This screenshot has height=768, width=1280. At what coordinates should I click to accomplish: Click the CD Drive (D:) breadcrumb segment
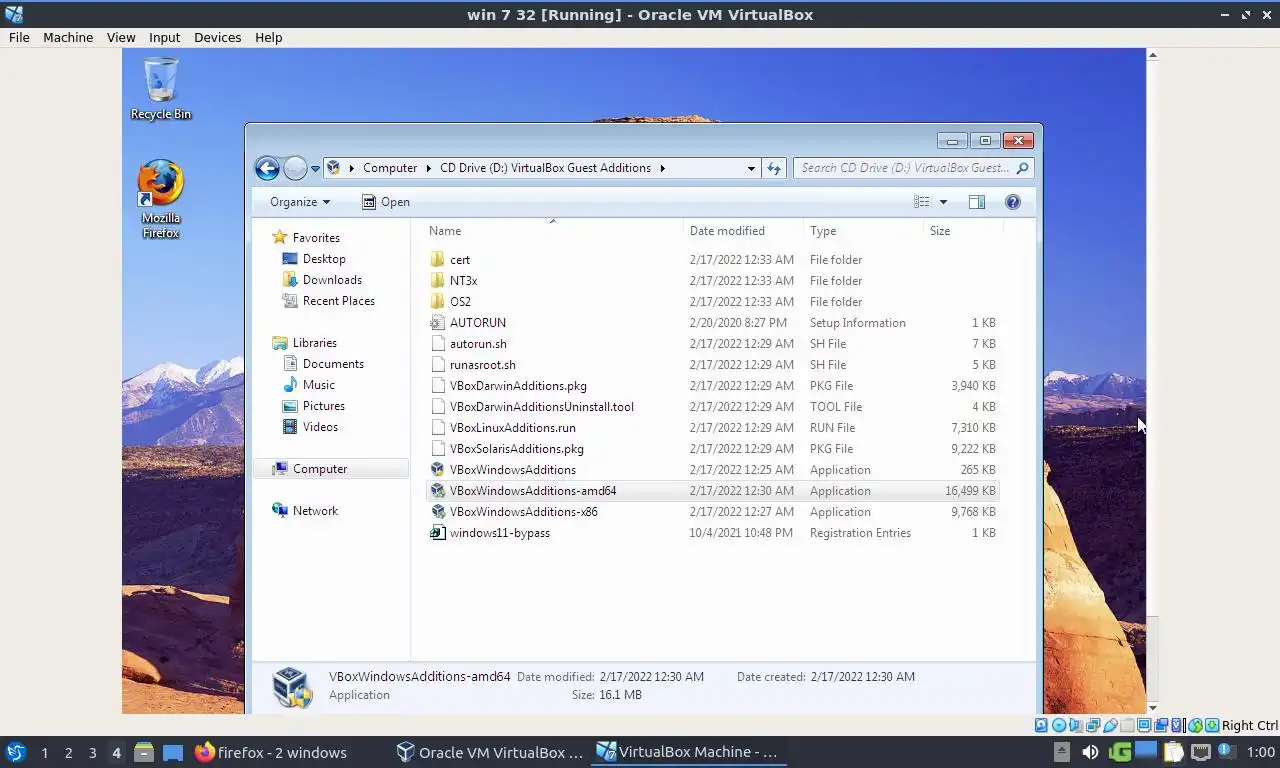click(546, 168)
